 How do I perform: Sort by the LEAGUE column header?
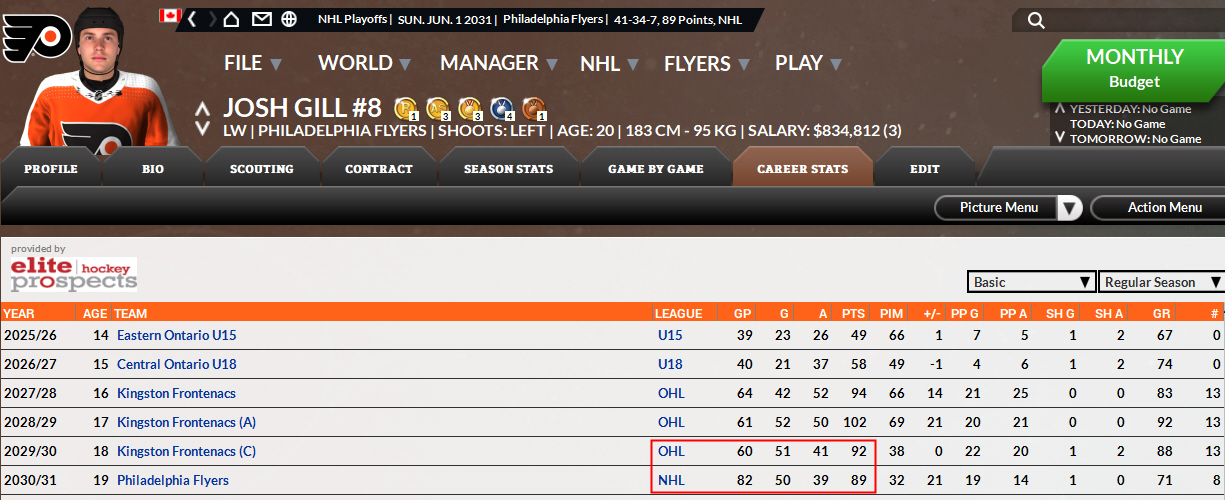(x=678, y=313)
